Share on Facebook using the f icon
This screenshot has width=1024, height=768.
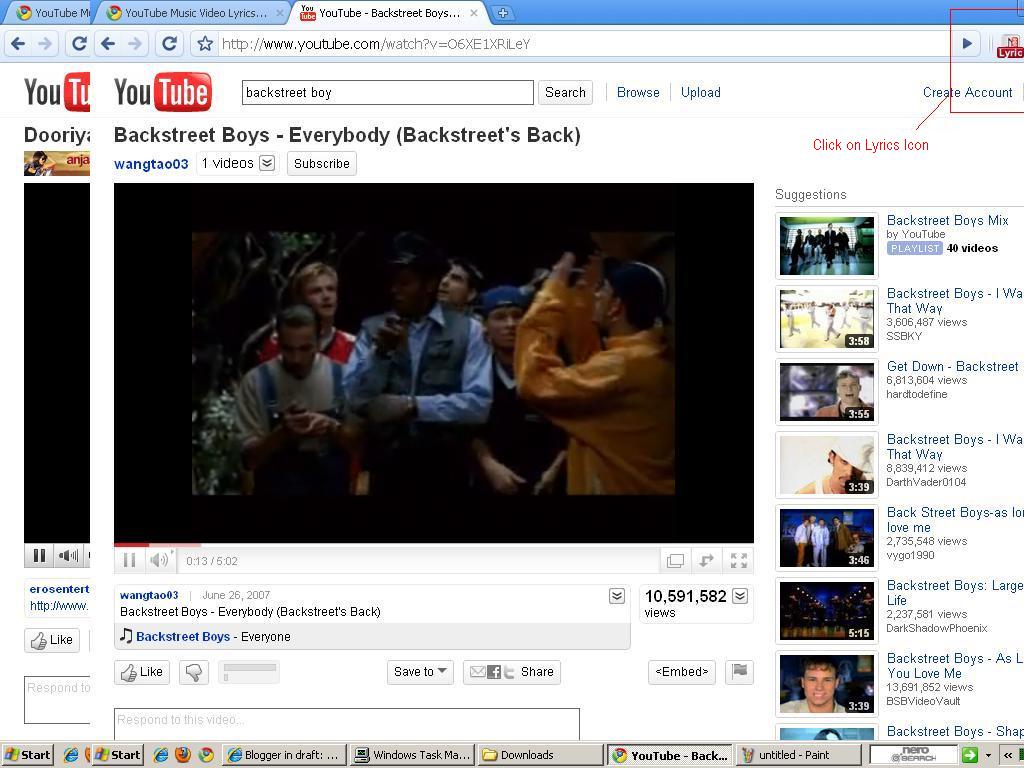click(494, 671)
